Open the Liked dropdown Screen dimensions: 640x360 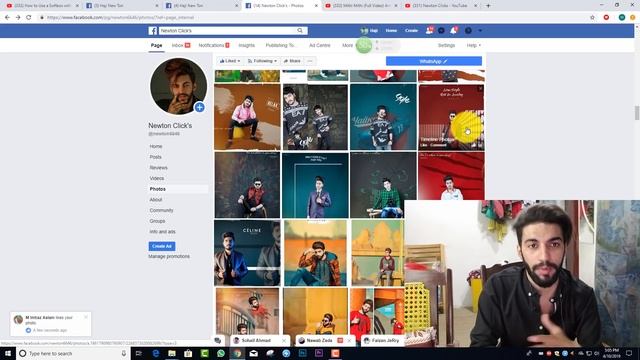pos(230,61)
